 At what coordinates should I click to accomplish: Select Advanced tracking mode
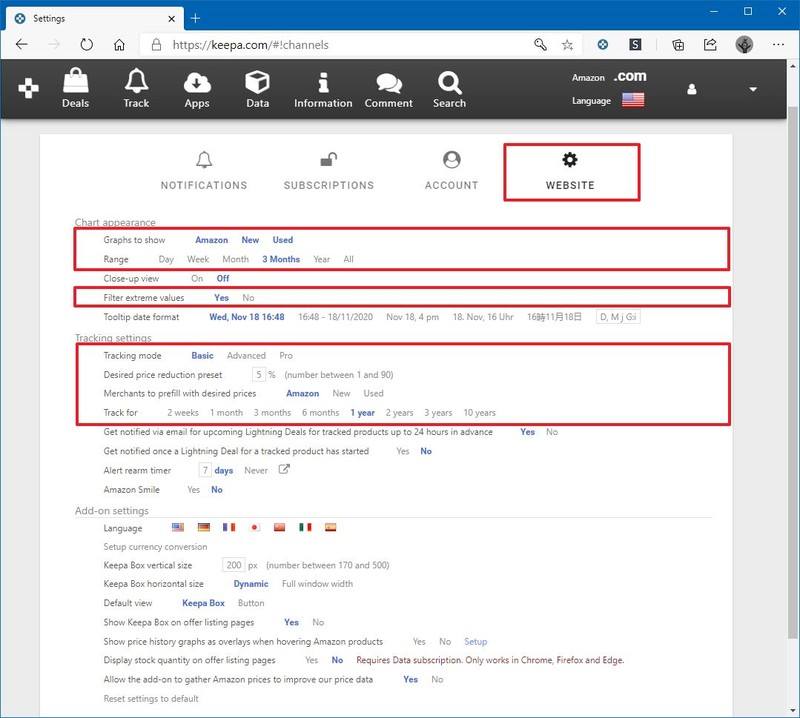coord(246,355)
